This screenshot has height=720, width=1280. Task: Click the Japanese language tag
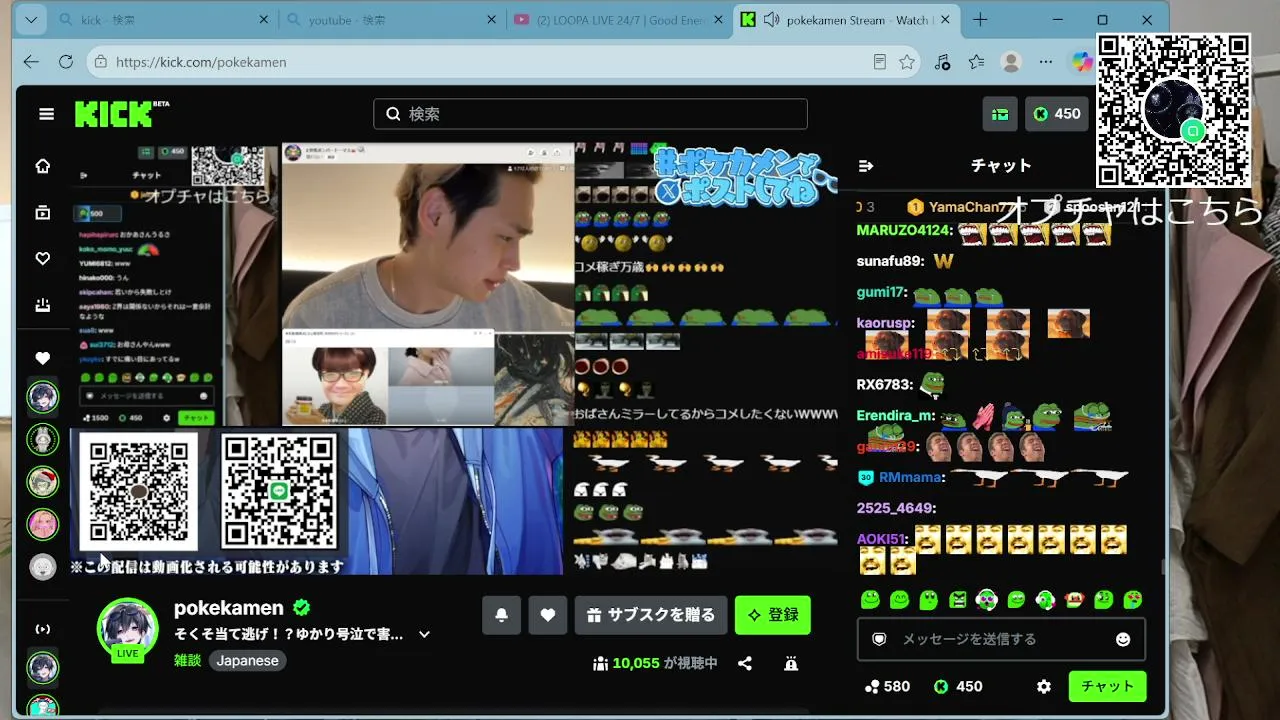[248, 661]
